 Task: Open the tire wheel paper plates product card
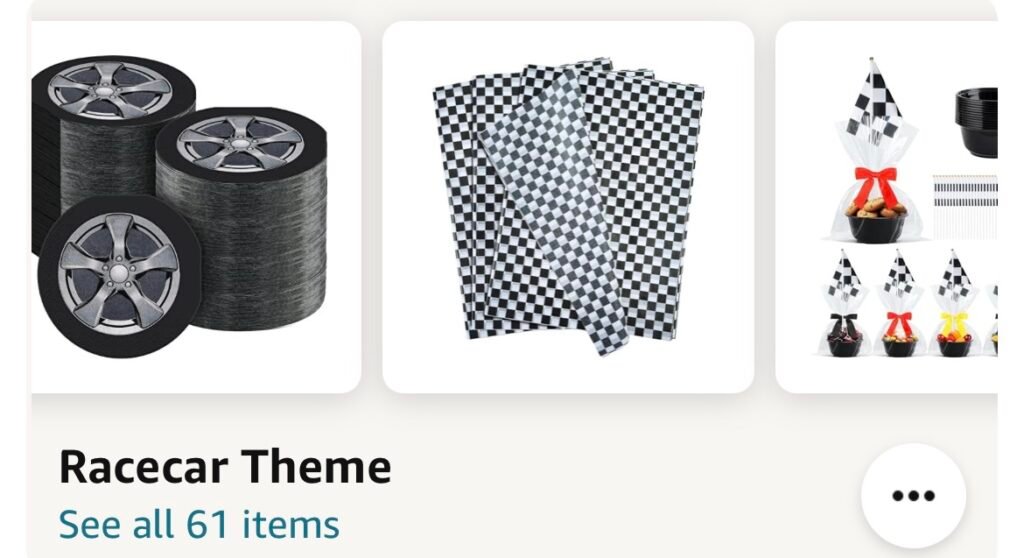196,207
